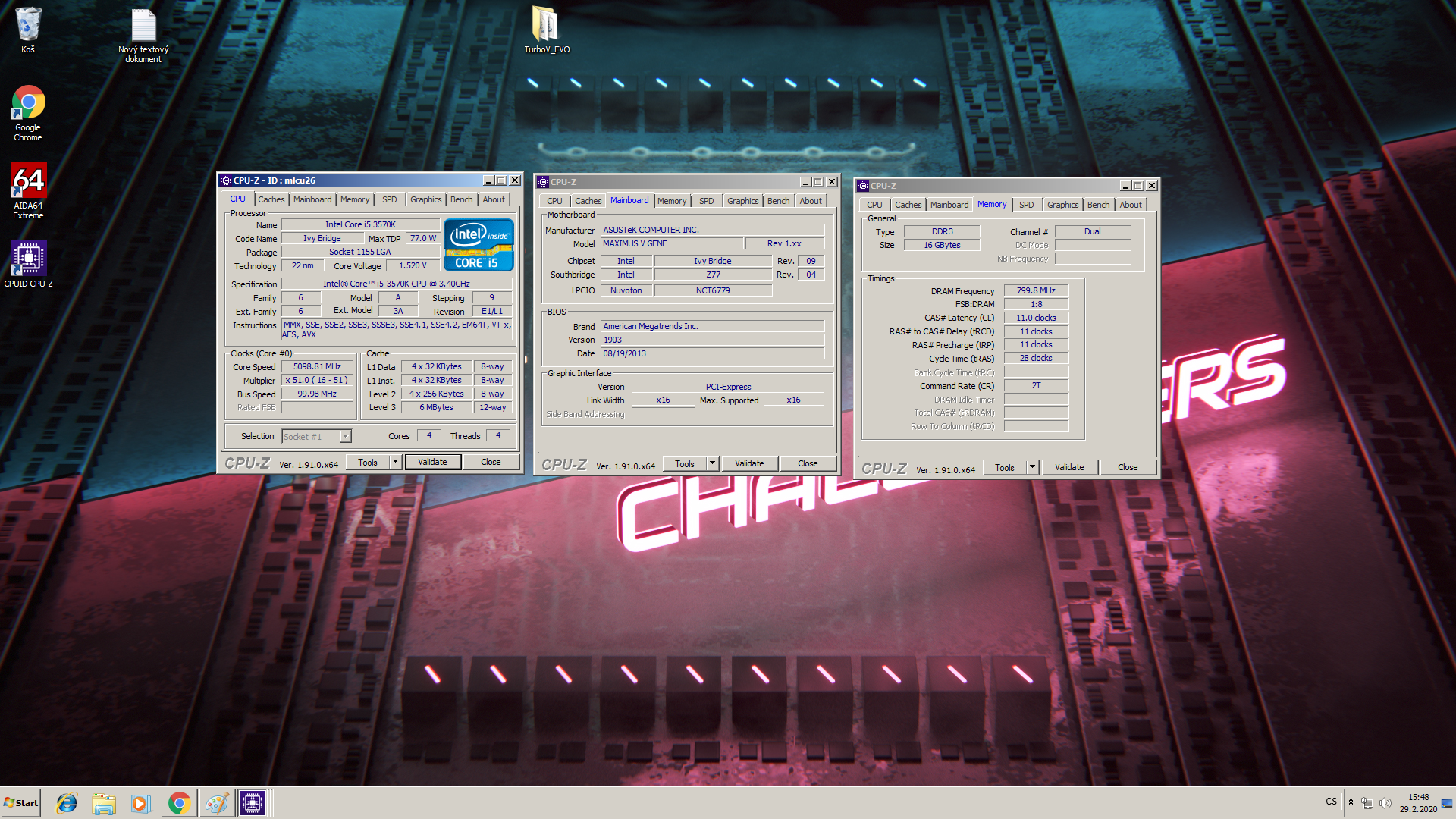
Task: Show hidden tray icons arrow
Action: (x=1351, y=802)
